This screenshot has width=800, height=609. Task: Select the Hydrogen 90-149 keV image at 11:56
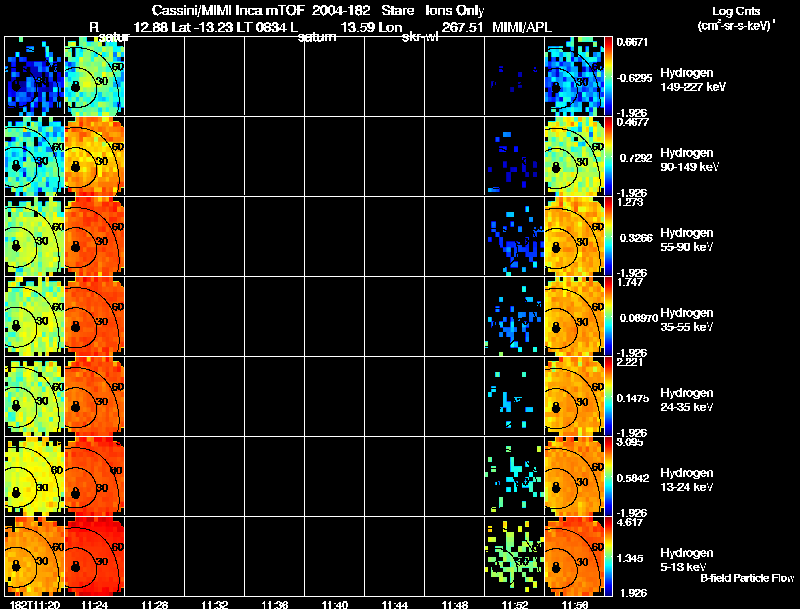574,156
